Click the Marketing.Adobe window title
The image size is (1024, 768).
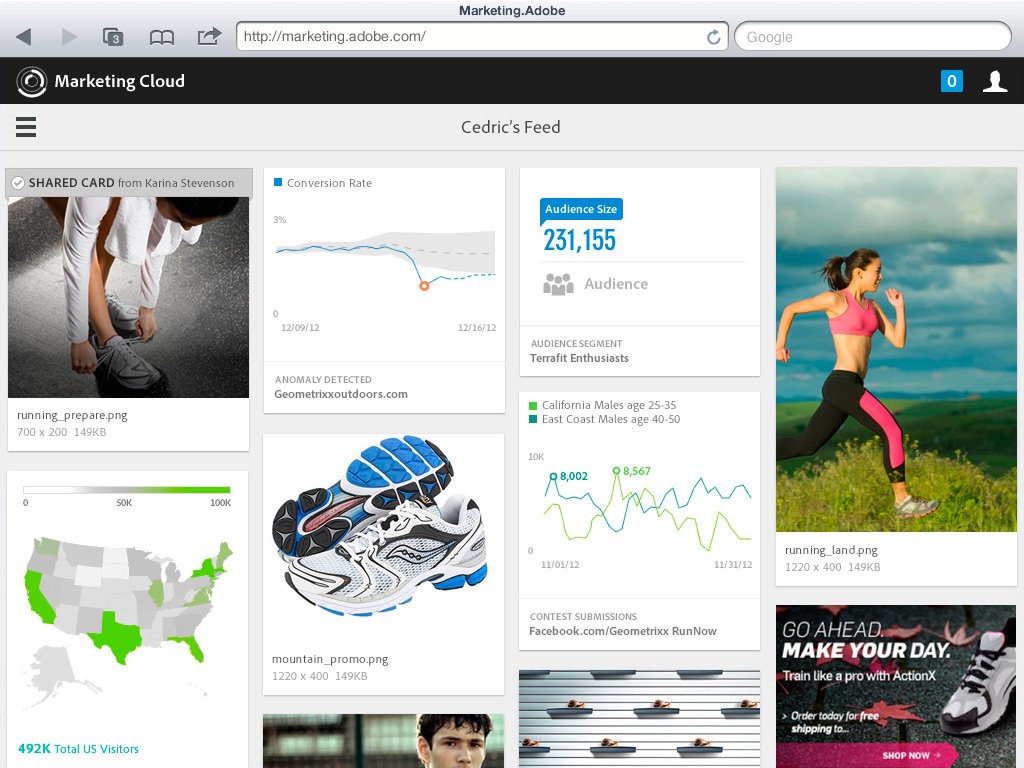point(512,10)
